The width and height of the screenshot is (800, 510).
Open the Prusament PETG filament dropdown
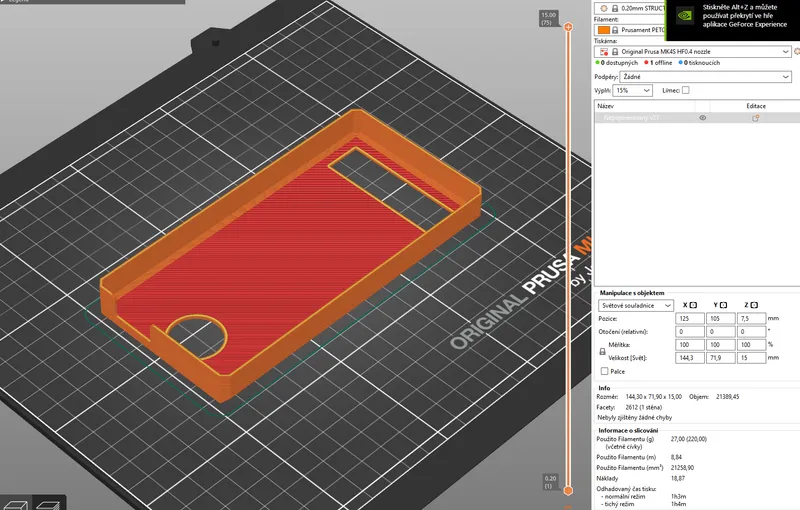point(630,30)
